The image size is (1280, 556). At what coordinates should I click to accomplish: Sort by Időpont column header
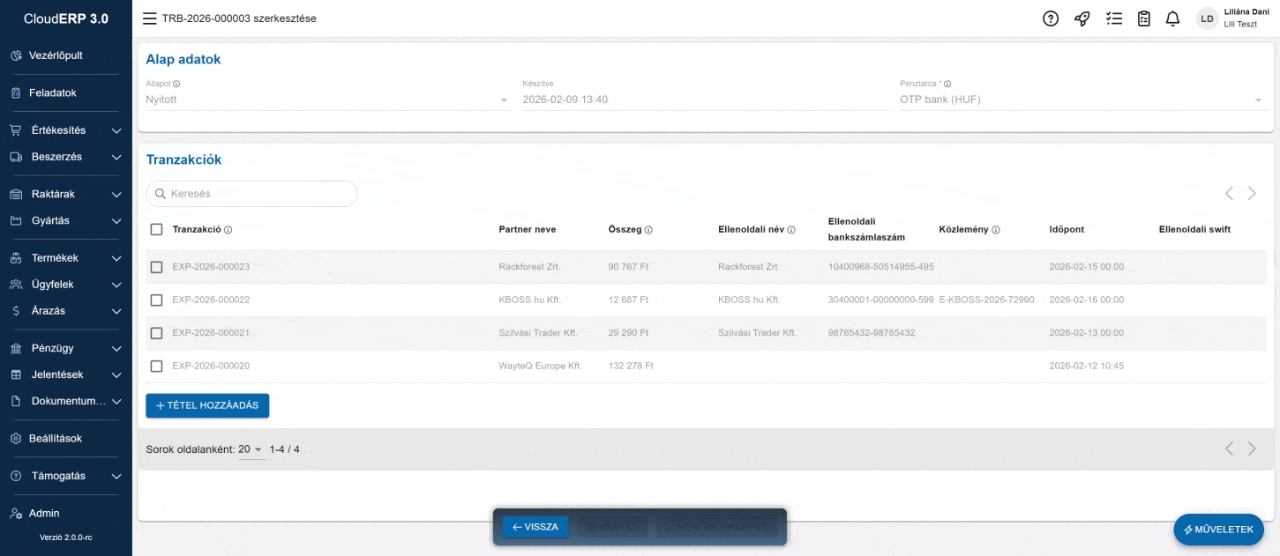pyautogui.click(x=1068, y=230)
